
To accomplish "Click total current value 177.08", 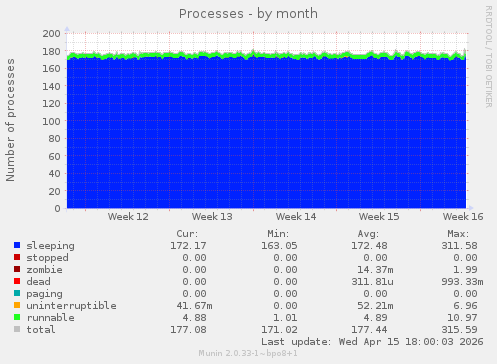I will click(188, 330).
